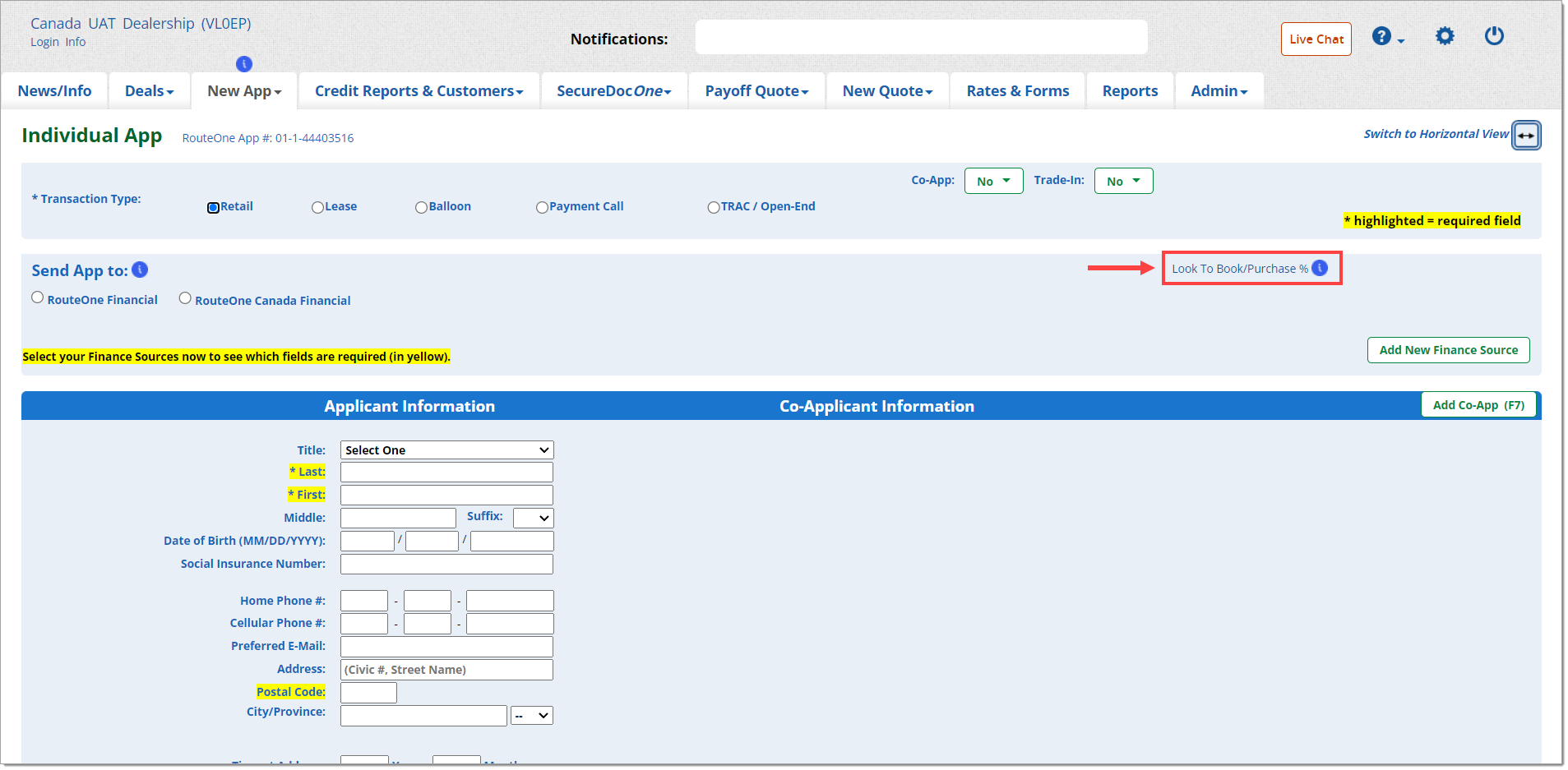Click the Add Co-App (F7) button
This screenshot has width=1568, height=770.
(x=1478, y=405)
